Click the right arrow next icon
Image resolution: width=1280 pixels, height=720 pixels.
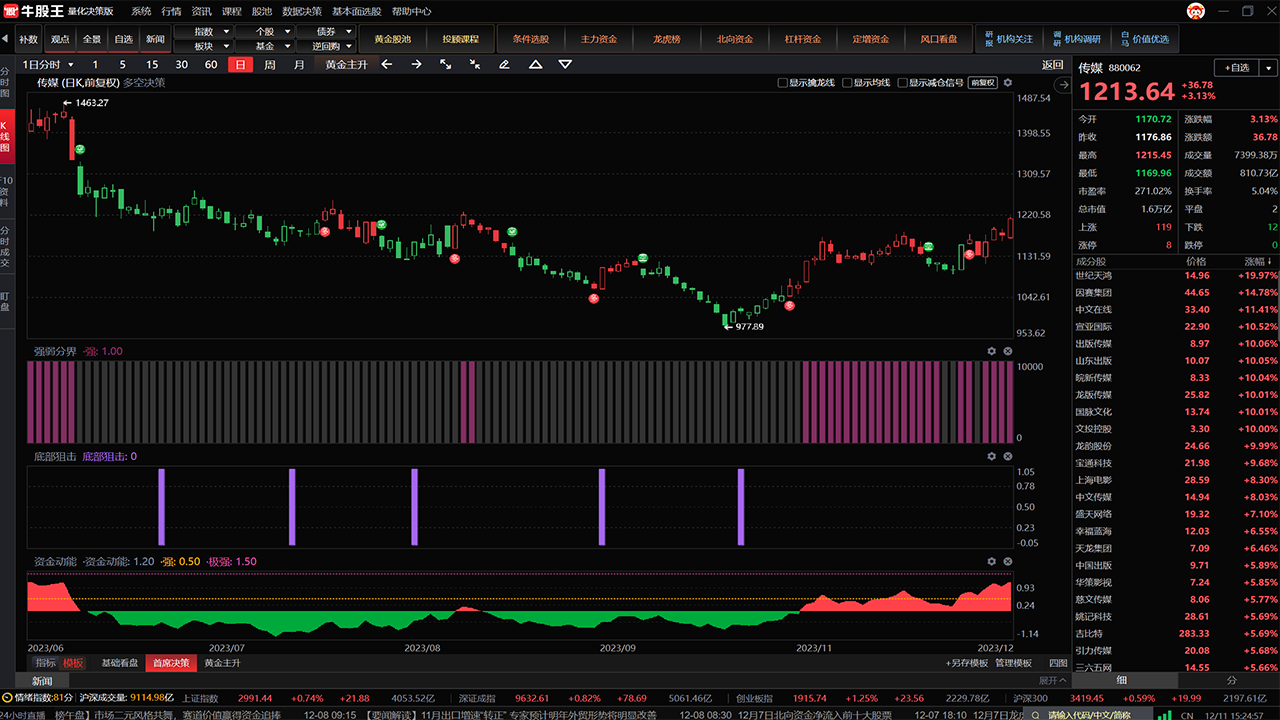(x=416, y=64)
